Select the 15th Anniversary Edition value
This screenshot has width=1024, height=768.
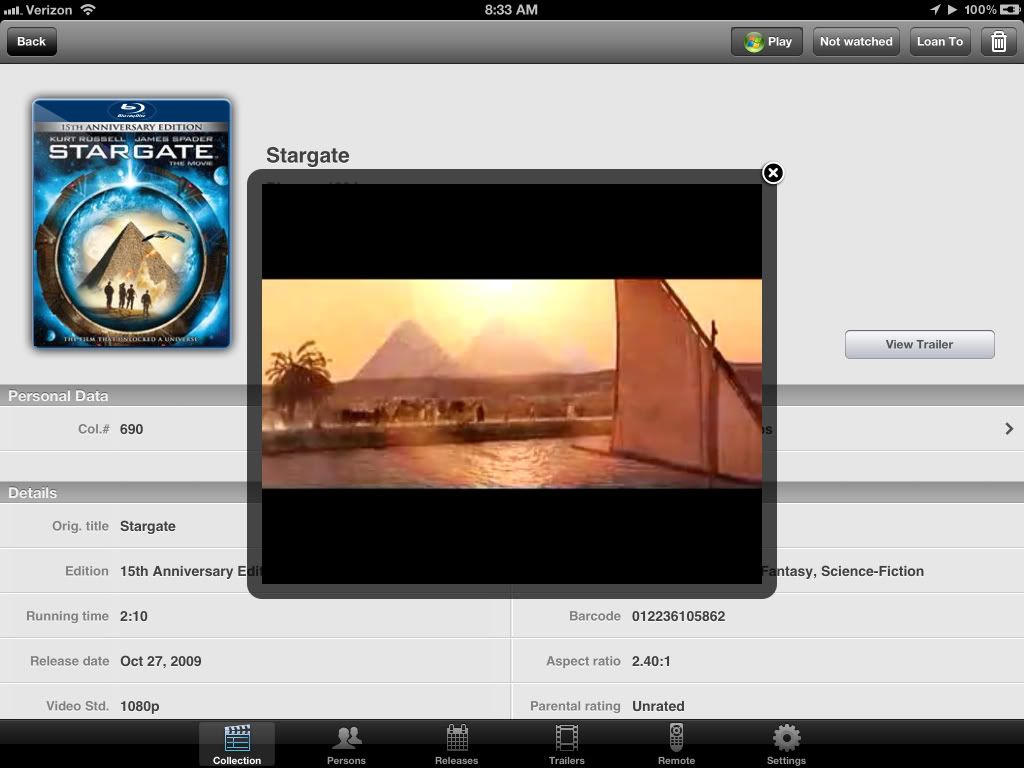click(x=191, y=571)
